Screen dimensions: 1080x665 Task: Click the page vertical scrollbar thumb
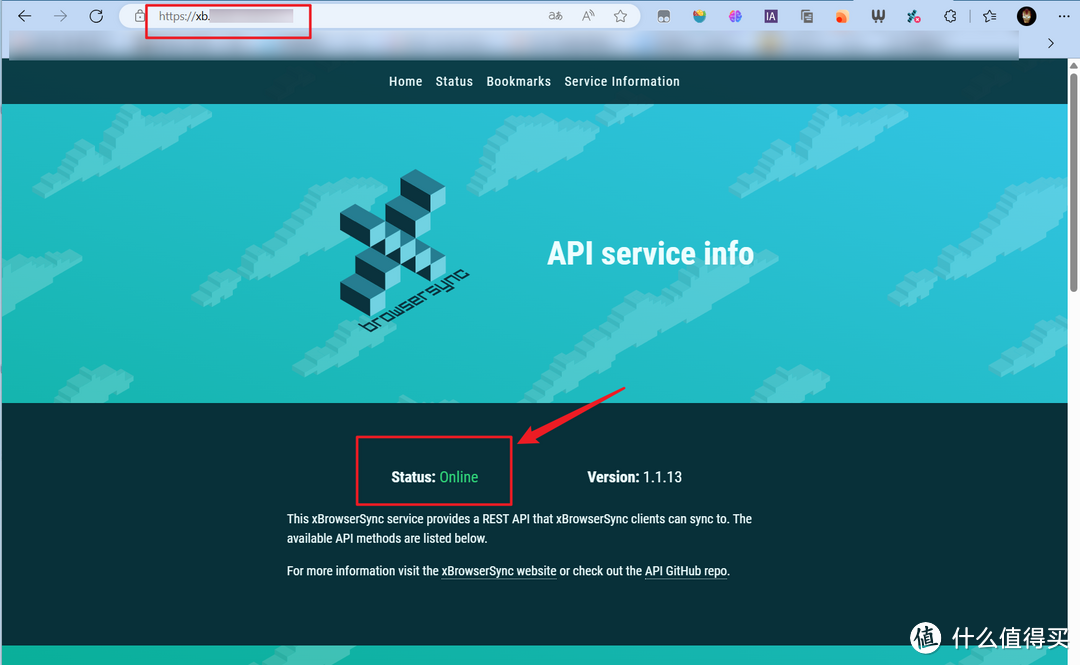coord(1074,183)
